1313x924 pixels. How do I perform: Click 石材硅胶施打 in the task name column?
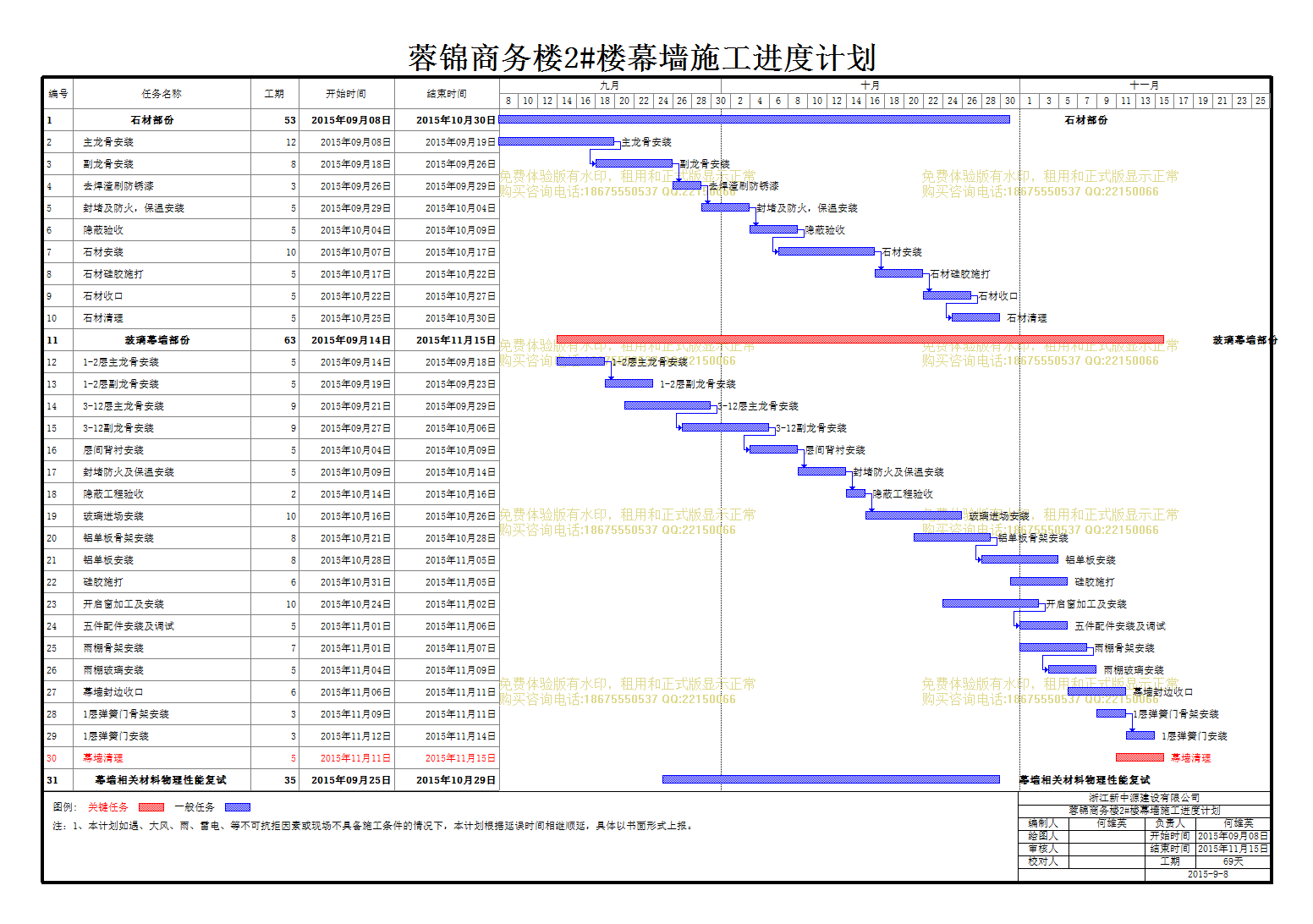[x=113, y=274]
